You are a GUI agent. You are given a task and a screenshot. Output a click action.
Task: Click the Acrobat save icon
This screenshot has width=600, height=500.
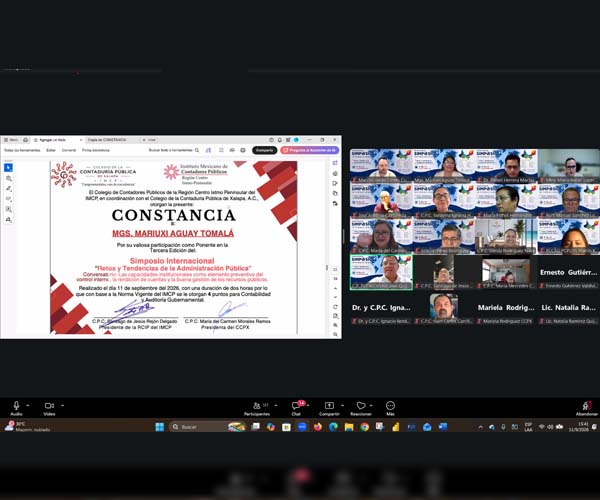click(221, 150)
